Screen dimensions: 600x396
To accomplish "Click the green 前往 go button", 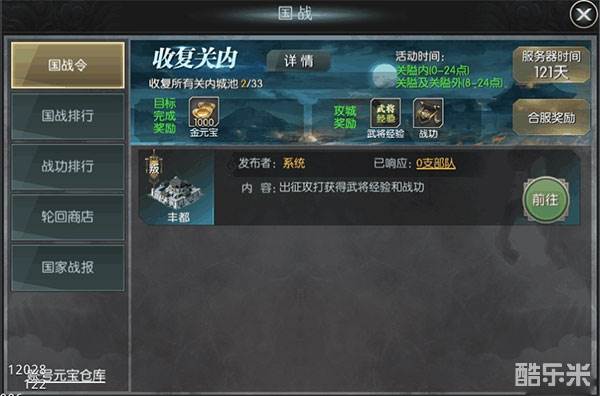I will [x=546, y=200].
